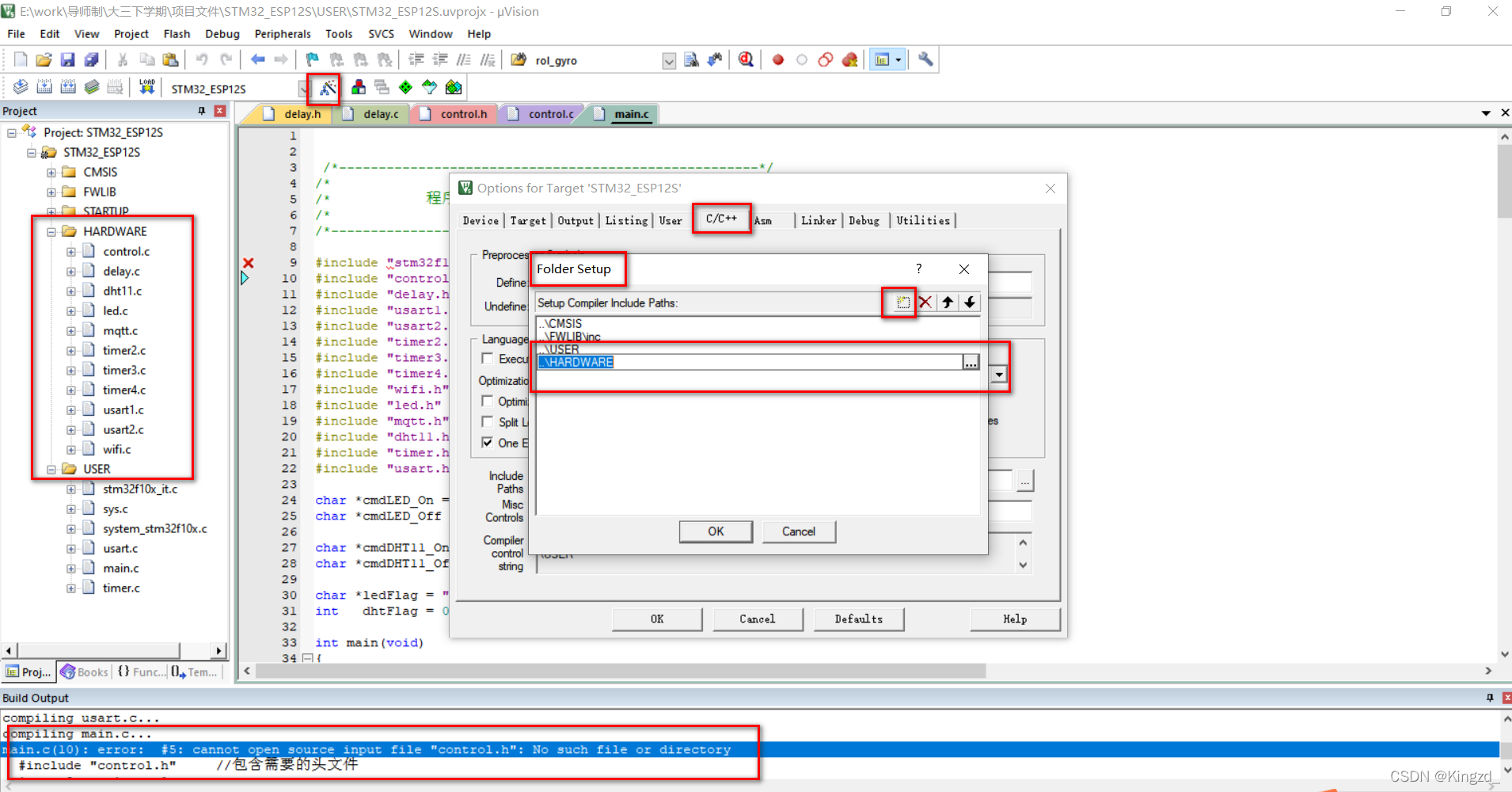The image size is (1512, 792).
Task: Click Help in the Options dialog
Action: tap(1015, 619)
